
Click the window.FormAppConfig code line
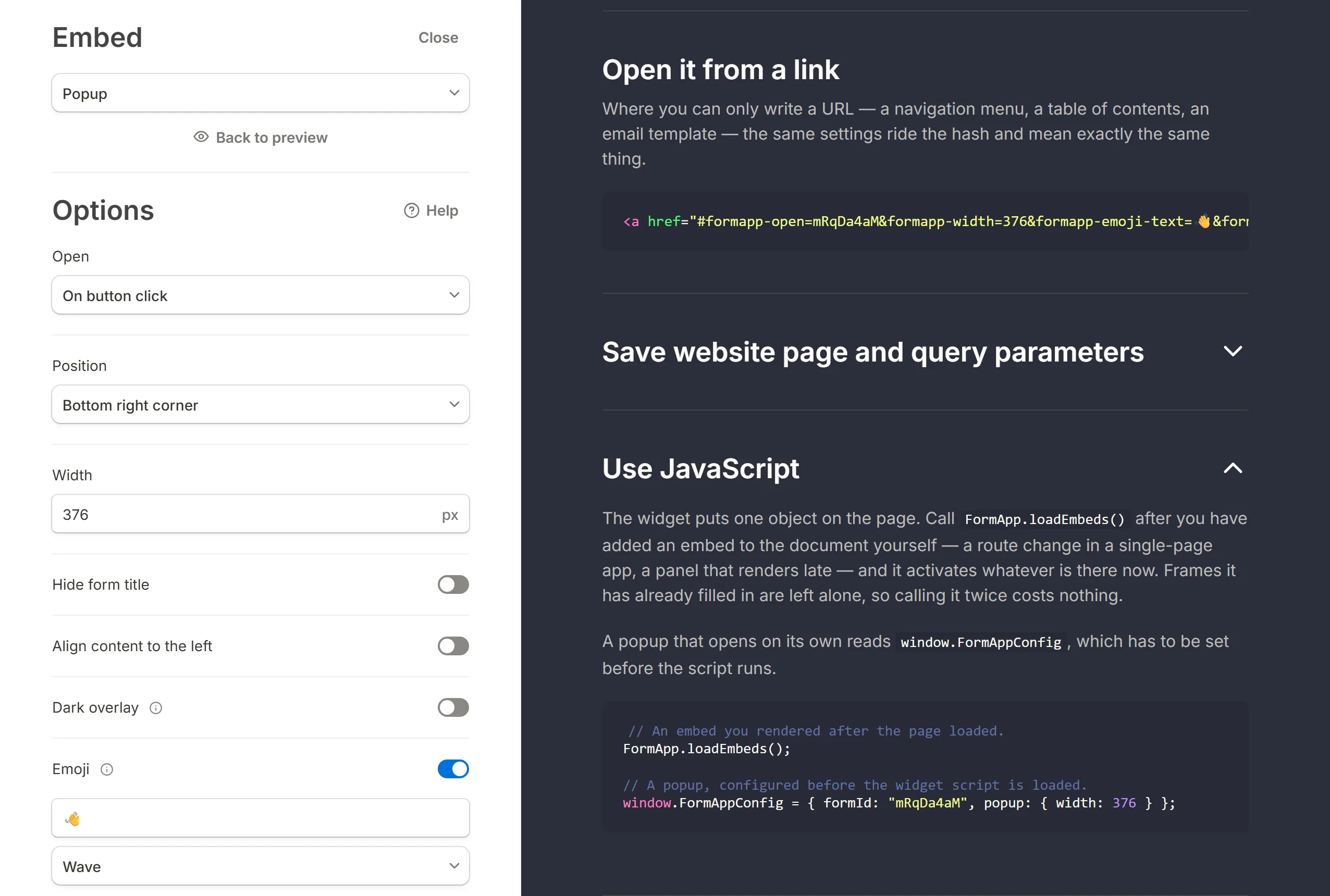pyautogui.click(x=899, y=803)
